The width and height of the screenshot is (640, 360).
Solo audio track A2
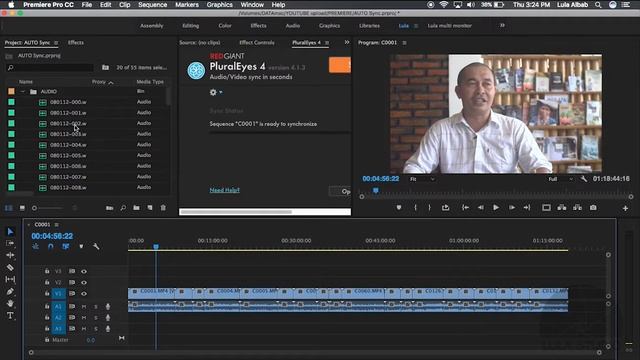coord(96,318)
